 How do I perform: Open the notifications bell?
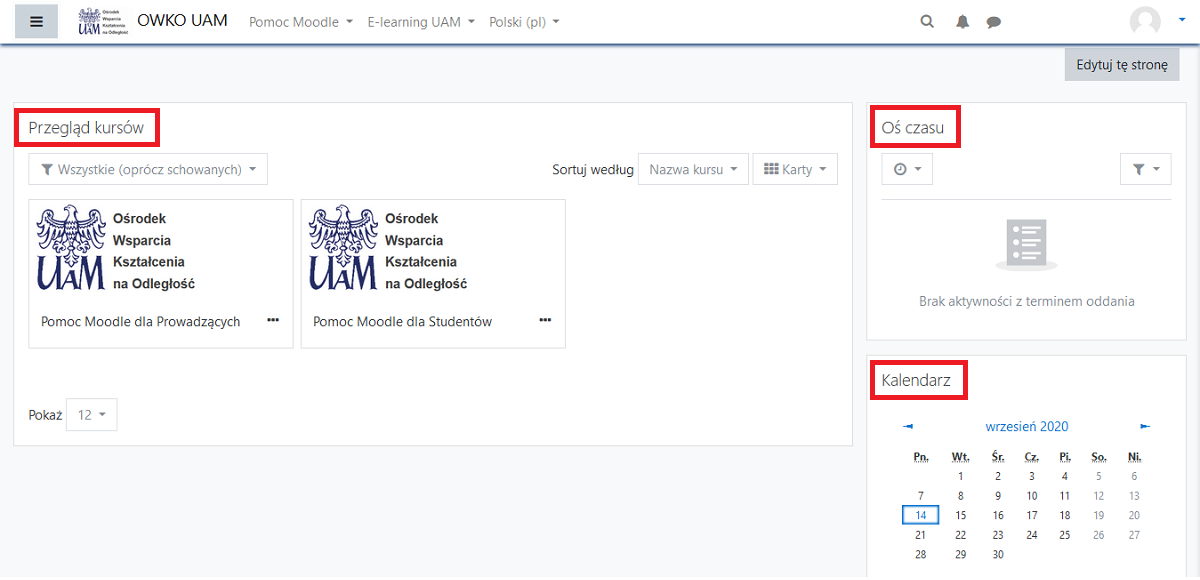coord(961,20)
